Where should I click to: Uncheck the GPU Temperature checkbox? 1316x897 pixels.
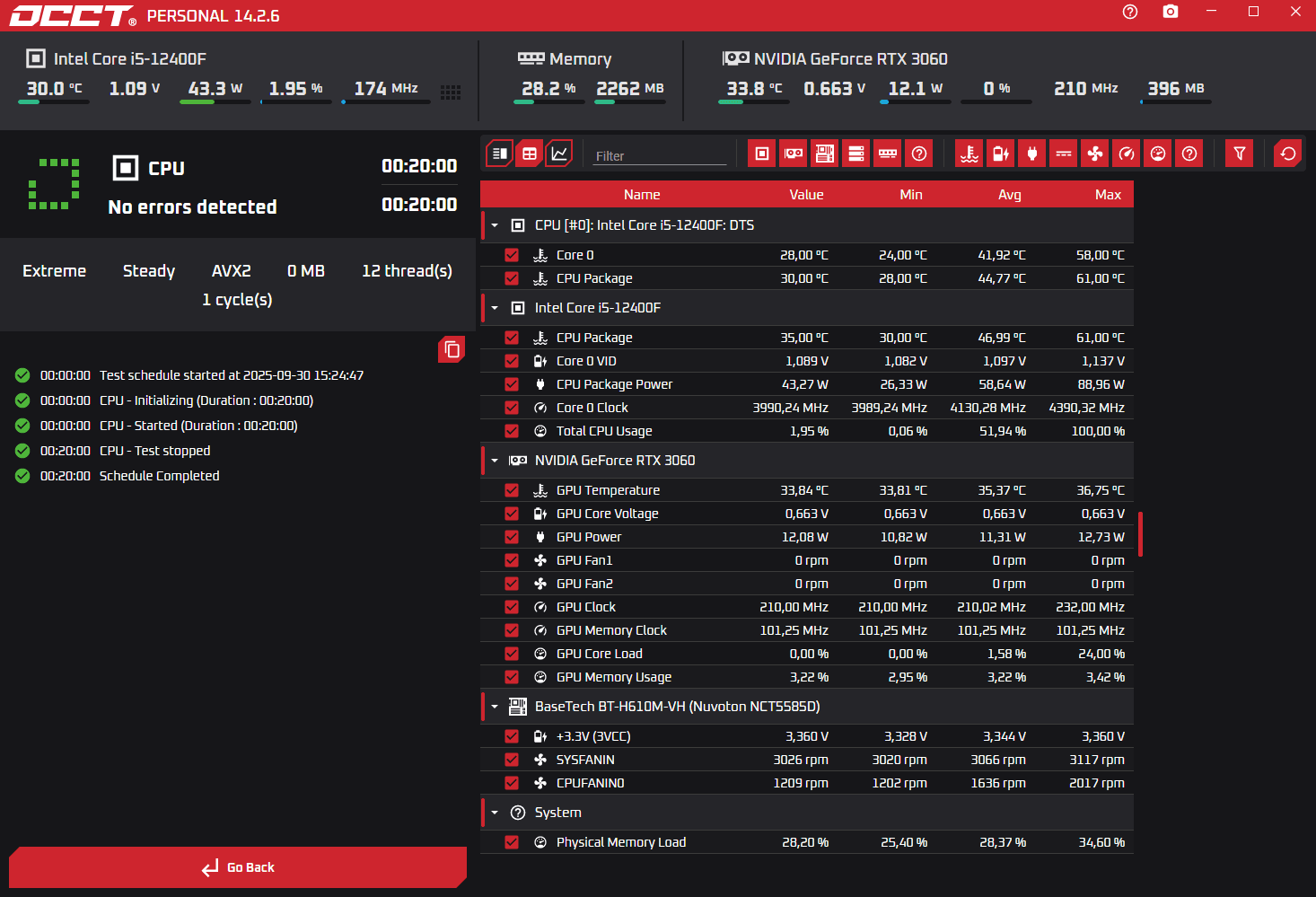(x=512, y=490)
